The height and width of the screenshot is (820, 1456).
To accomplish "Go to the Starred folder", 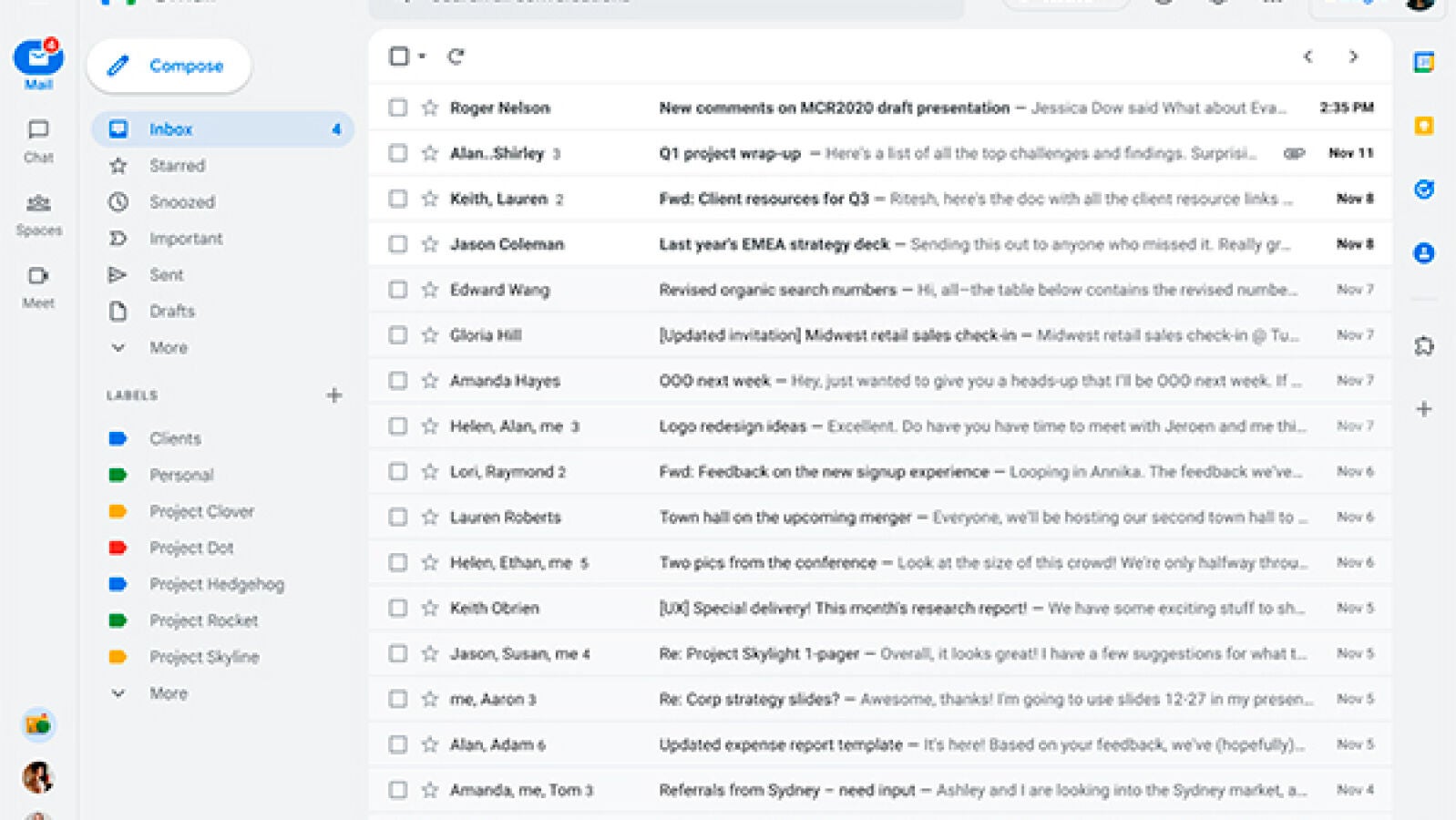I will point(177,166).
